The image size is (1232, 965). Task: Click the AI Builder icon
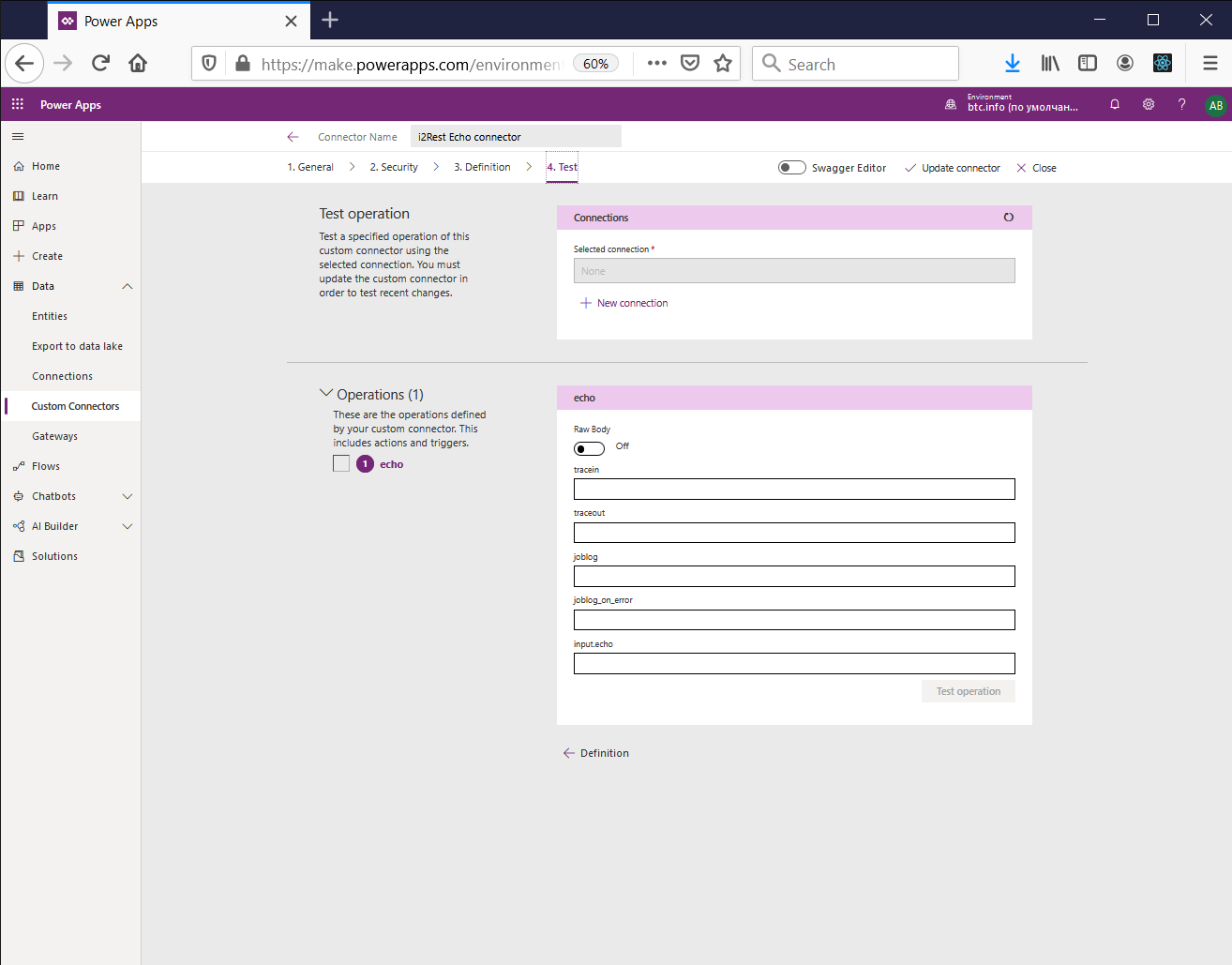tap(19, 526)
